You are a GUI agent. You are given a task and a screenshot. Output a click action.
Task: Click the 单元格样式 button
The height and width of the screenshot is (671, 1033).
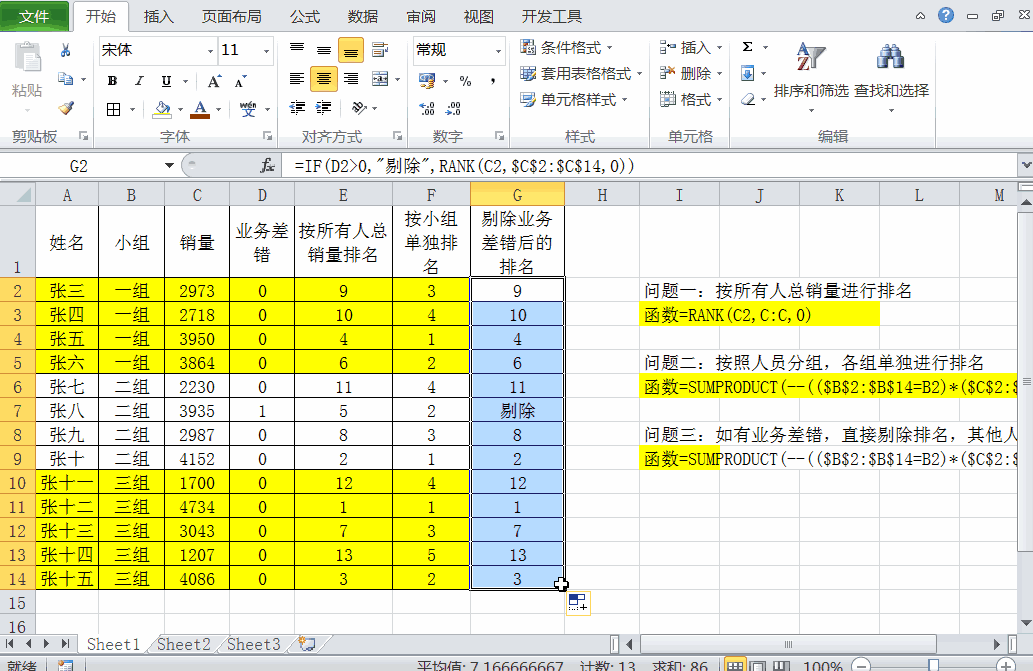[574, 100]
